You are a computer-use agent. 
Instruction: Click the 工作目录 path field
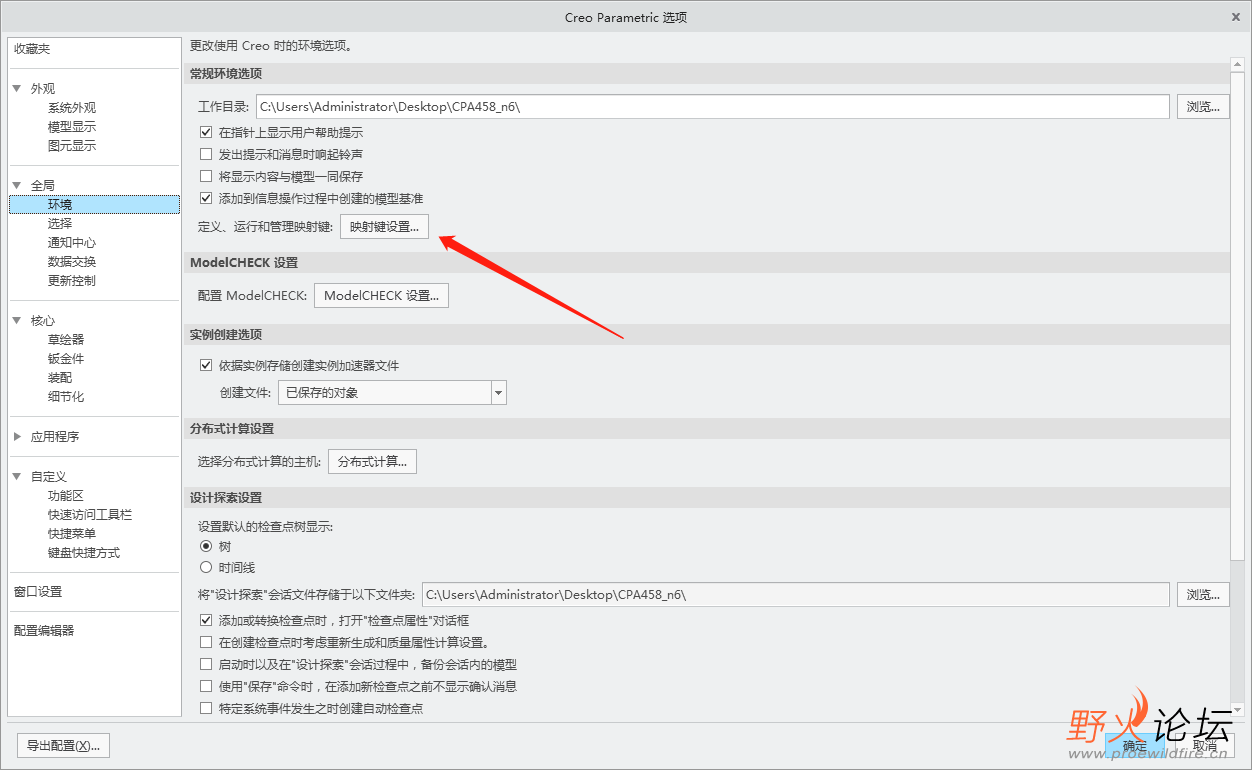(712, 106)
